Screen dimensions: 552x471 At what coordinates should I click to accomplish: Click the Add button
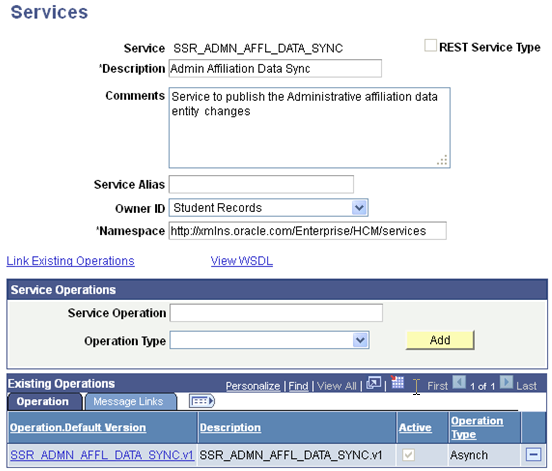[x=440, y=340]
